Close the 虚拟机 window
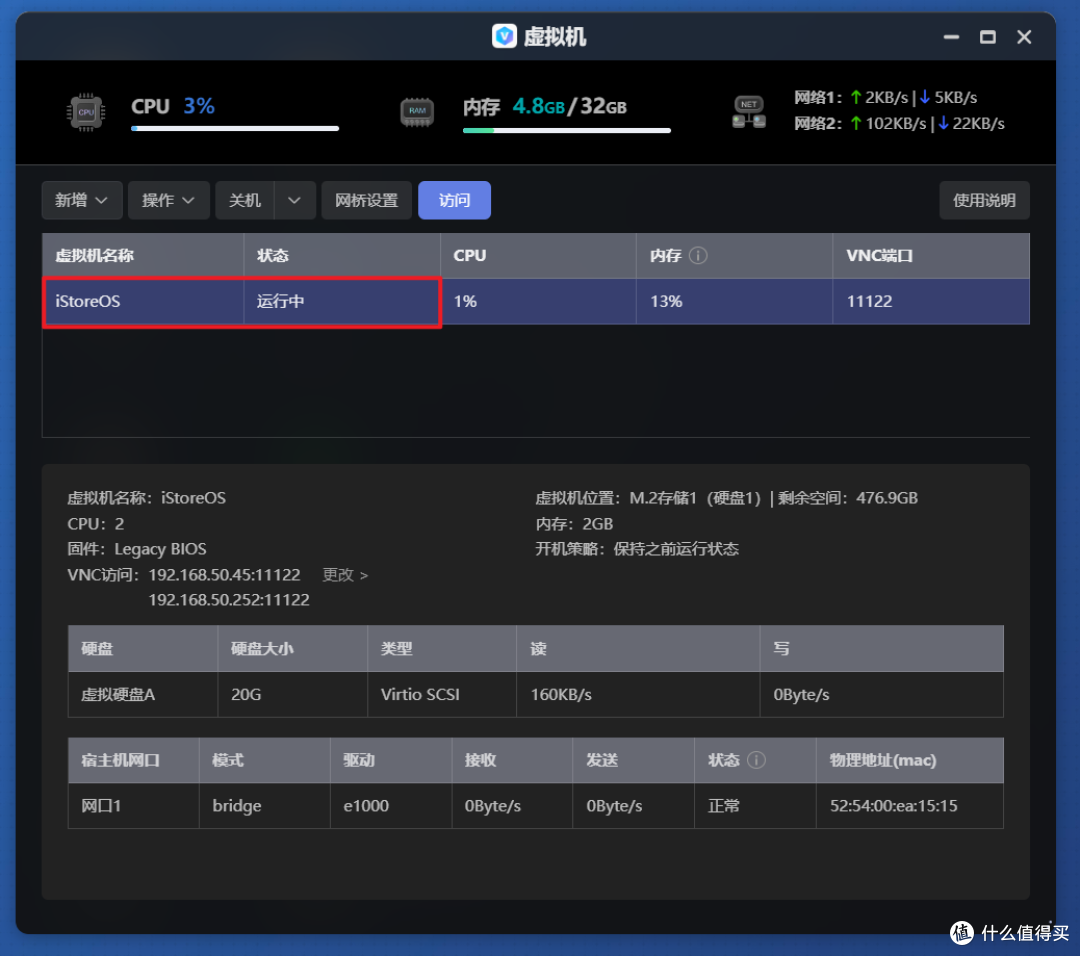This screenshot has height=956, width=1080. [x=1024, y=37]
